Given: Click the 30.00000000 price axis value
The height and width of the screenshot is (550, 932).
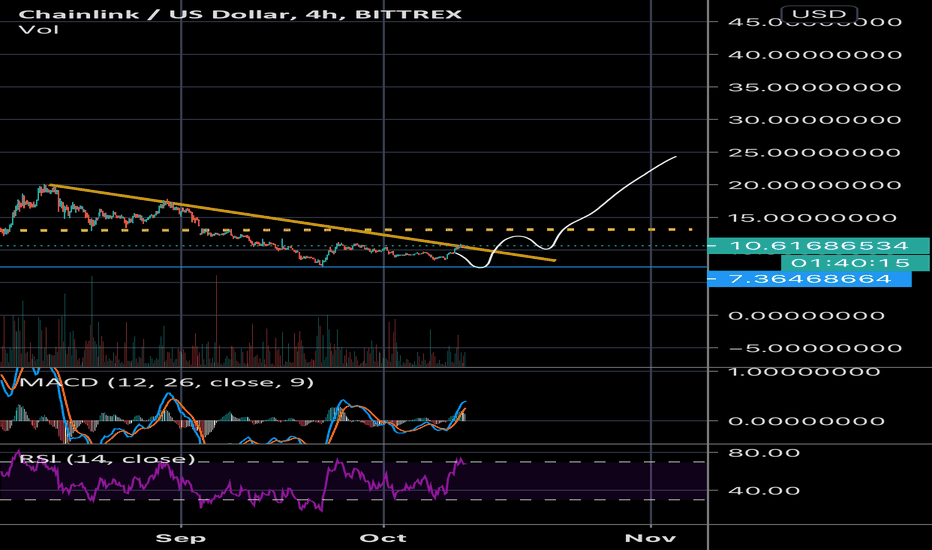Looking at the screenshot, I should click(815, 120).
